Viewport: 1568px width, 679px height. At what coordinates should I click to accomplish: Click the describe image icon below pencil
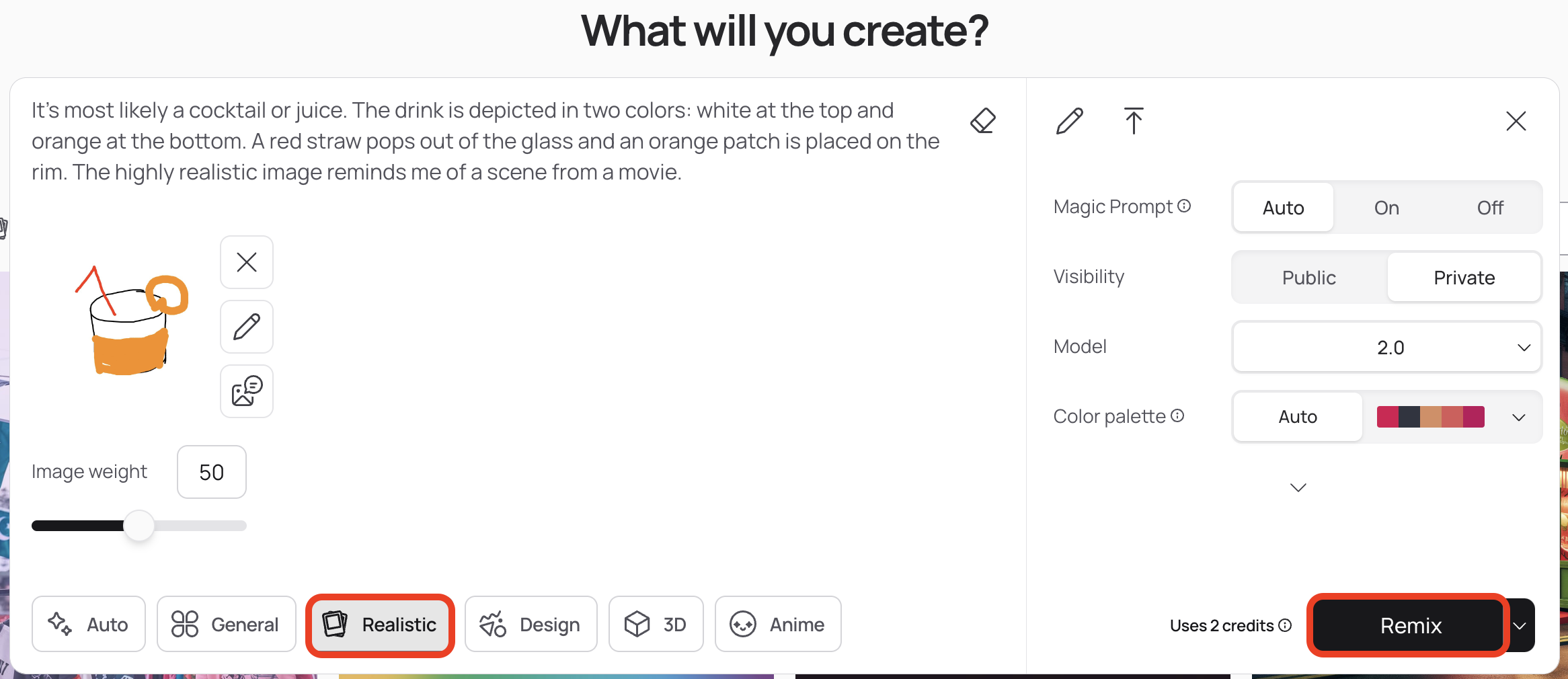pos(247,391)
